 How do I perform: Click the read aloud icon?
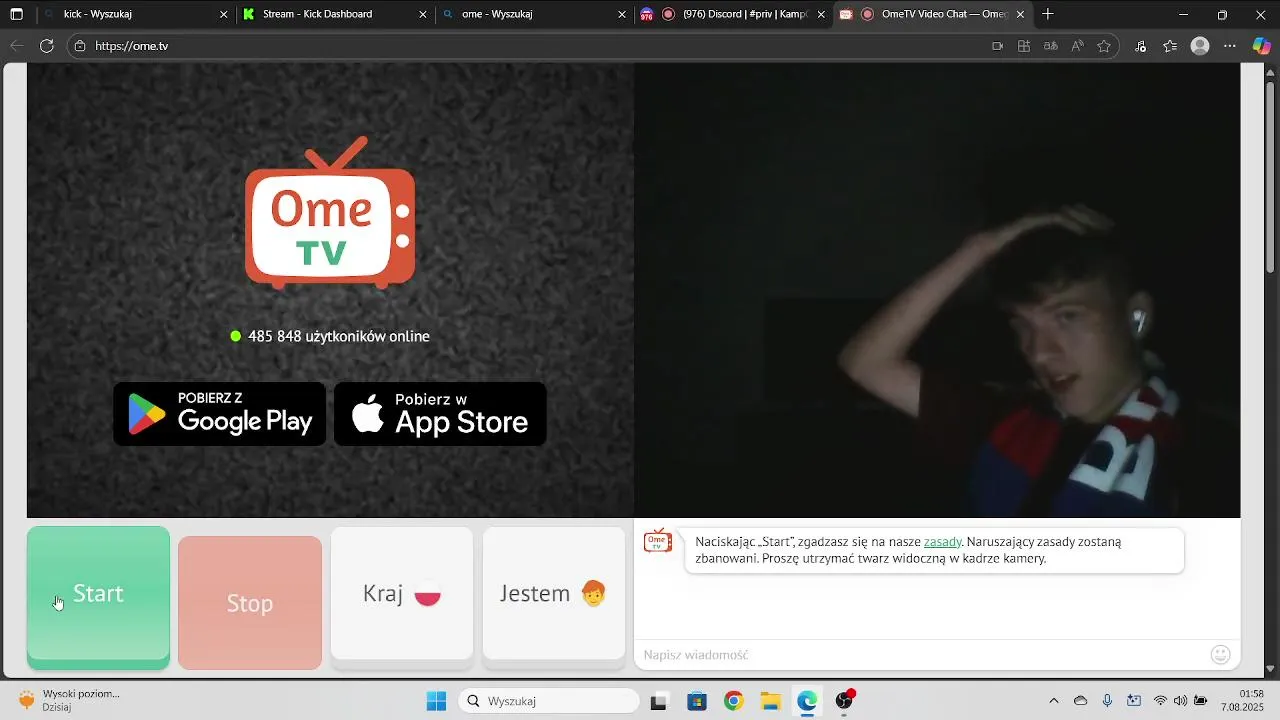click(1078, 46)
